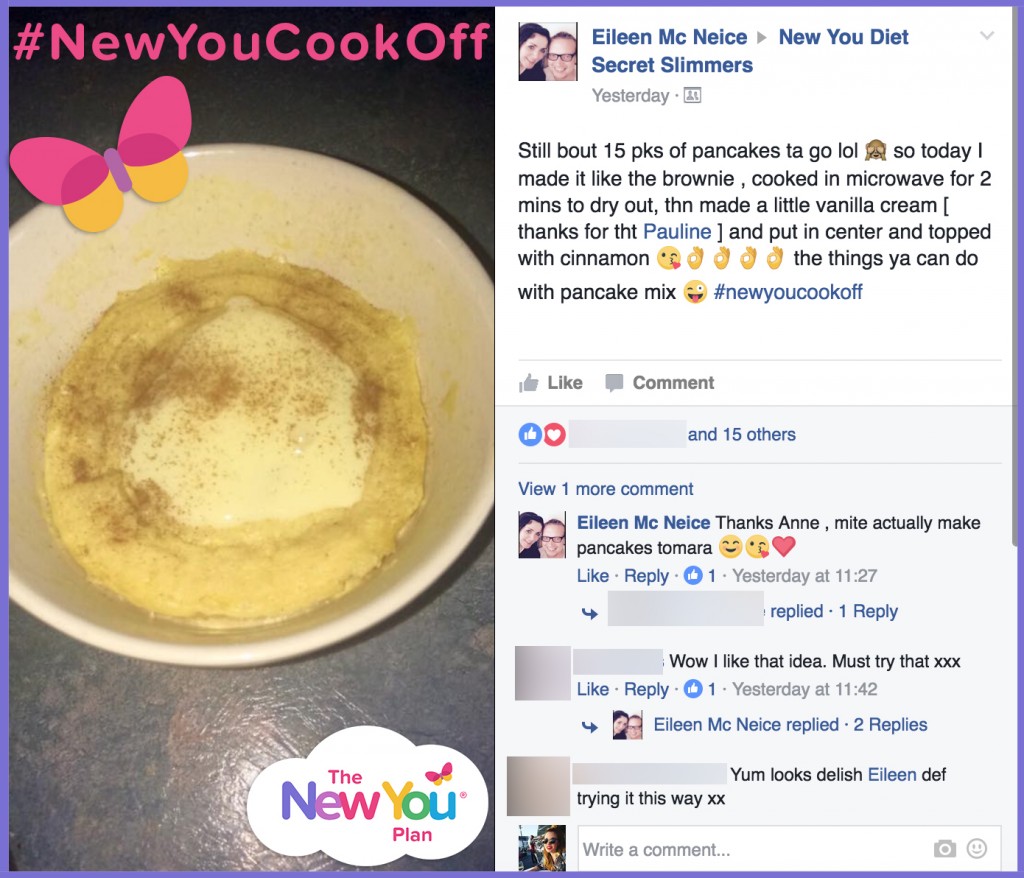Click the red heart reaction icon

click(x=554, y=434)
